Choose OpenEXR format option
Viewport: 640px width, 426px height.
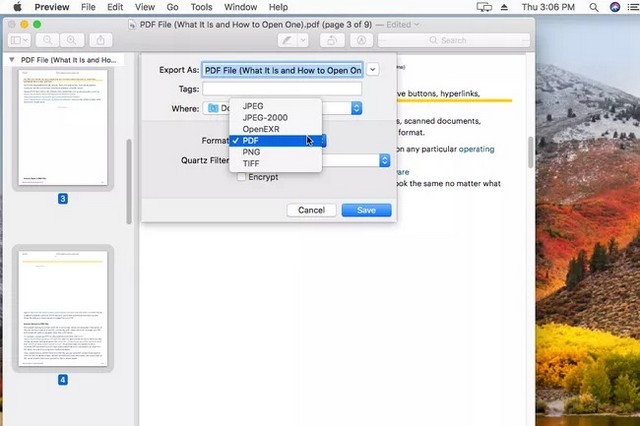tap(276, 129)
